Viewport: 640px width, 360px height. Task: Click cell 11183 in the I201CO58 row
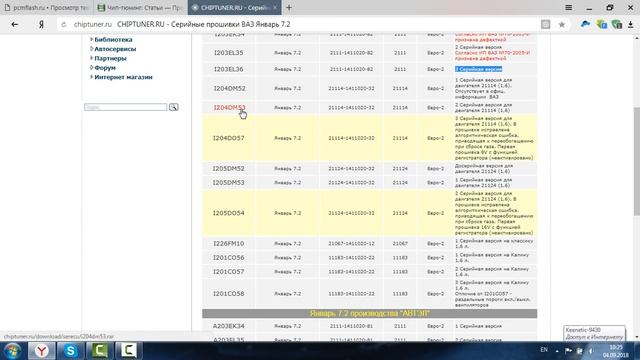pos(400,294)
